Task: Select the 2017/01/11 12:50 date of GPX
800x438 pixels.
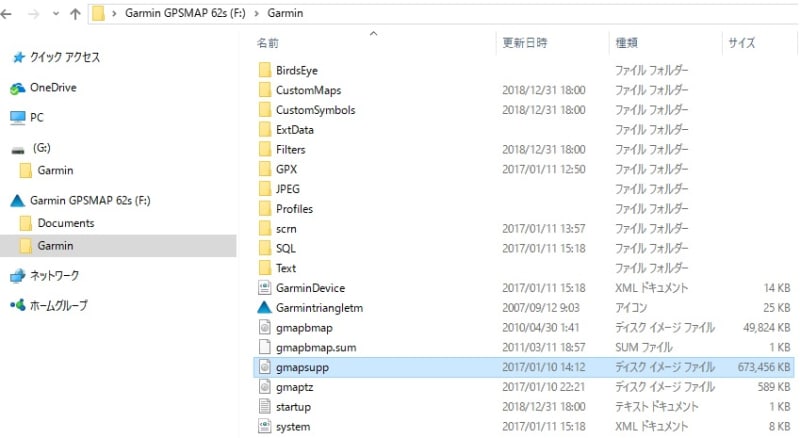Action: click(543, 169)
